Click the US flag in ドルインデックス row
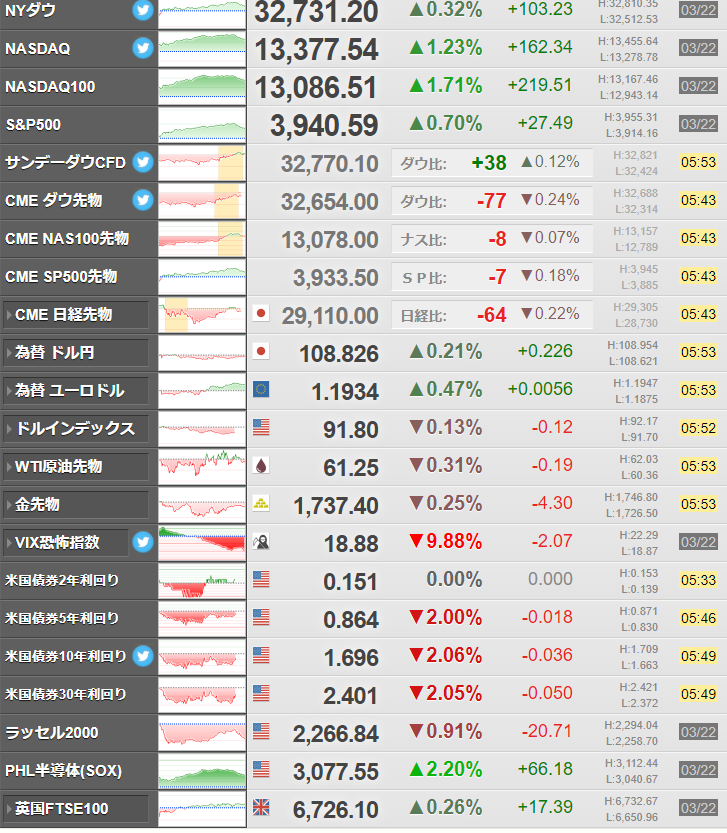The height and width of the screenshot is (833, 727). (x=261, y=428)
